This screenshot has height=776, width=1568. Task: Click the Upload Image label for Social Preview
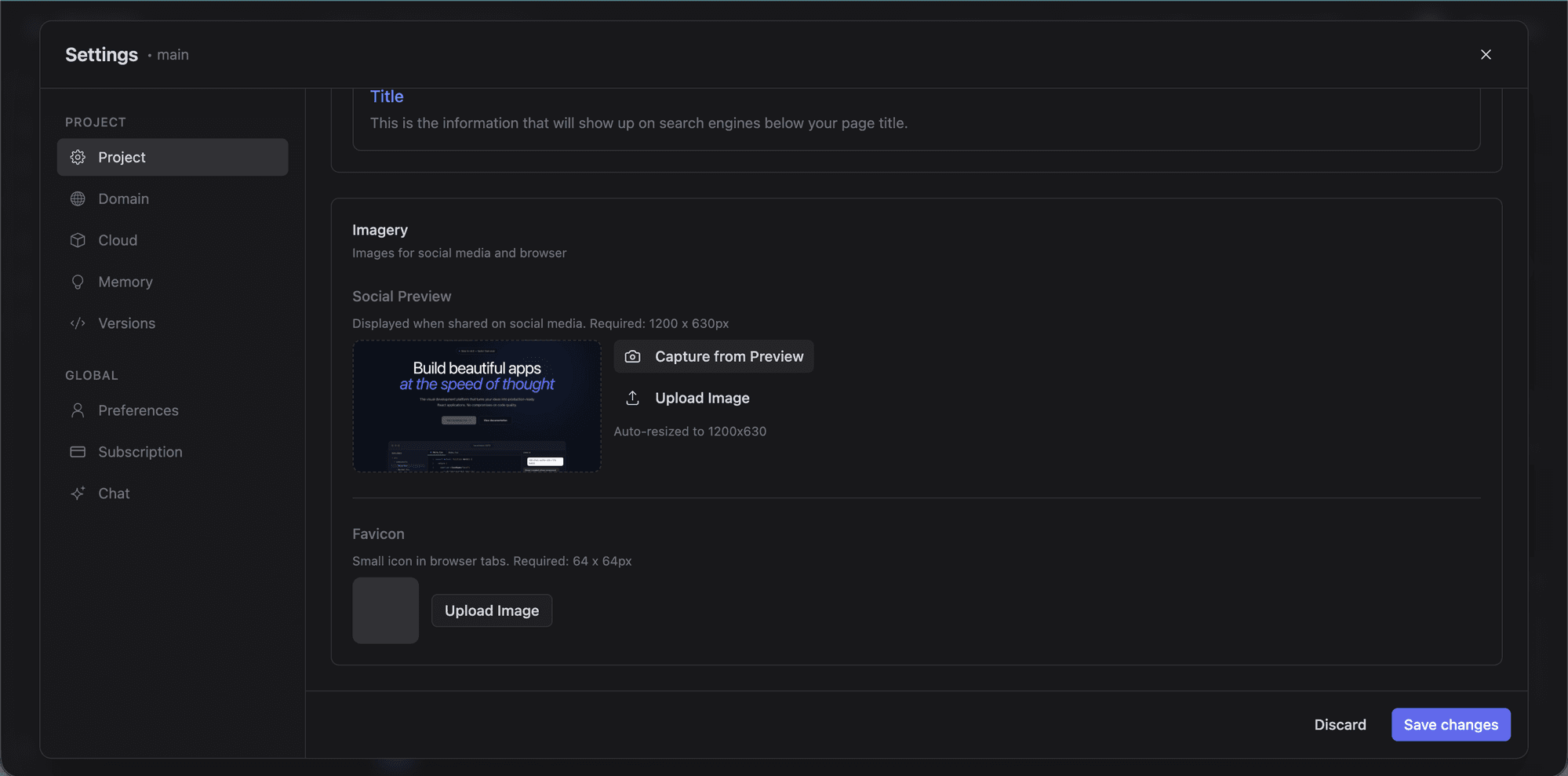[x=702, y=398]
